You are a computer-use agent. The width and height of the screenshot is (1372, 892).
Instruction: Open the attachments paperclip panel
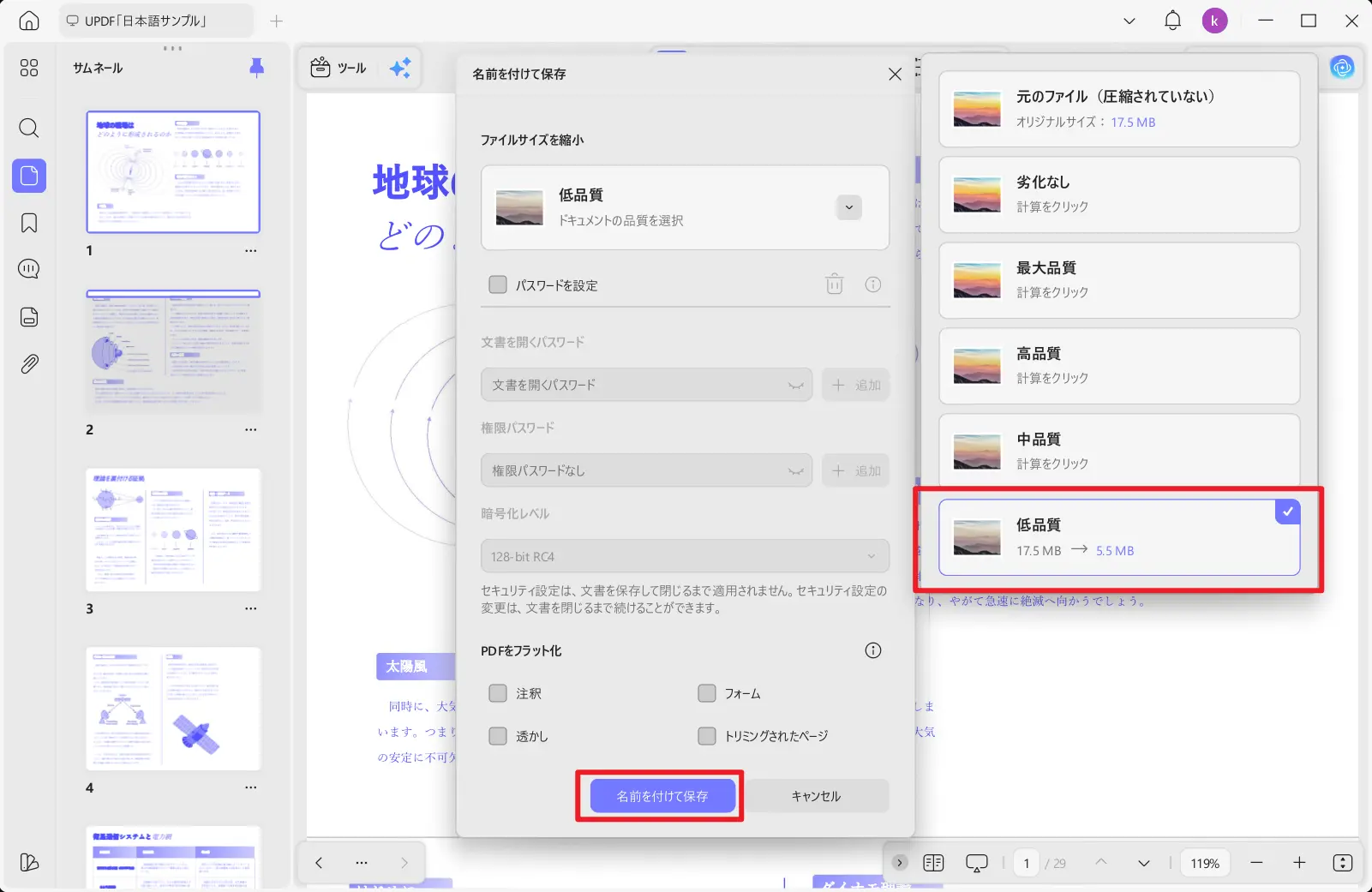pos(29,364)
